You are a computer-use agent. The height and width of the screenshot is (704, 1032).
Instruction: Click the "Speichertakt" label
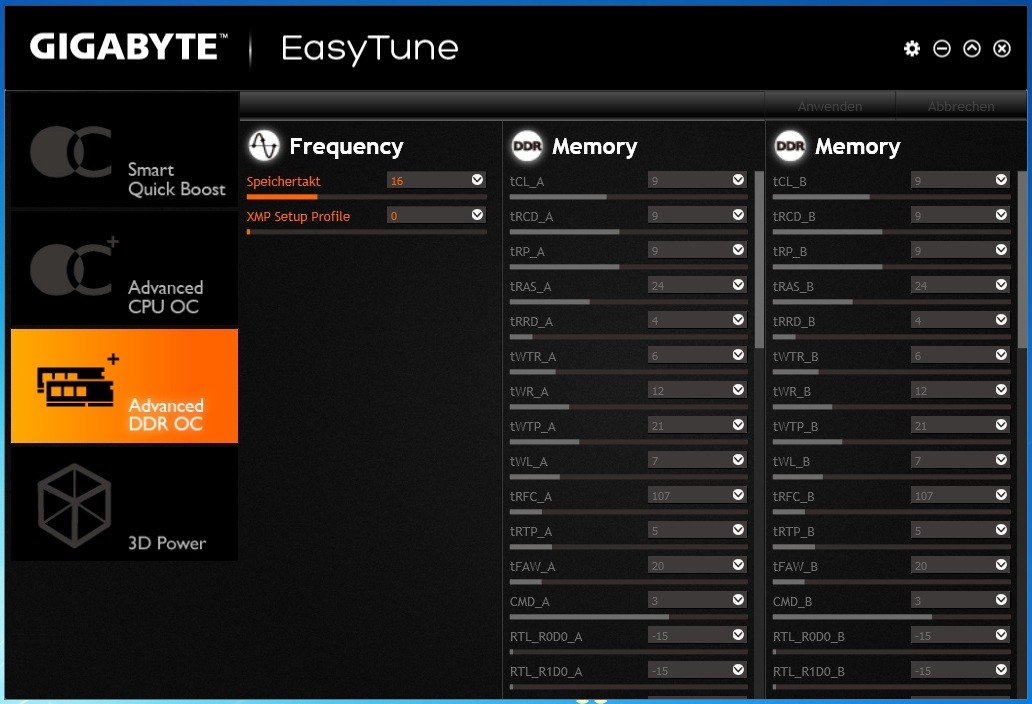284,181
